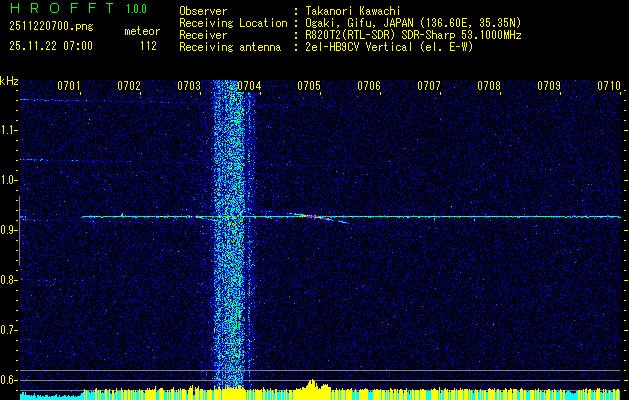Click the 0707 time marker
Viewport: 629px width, 400px height.
429,85
